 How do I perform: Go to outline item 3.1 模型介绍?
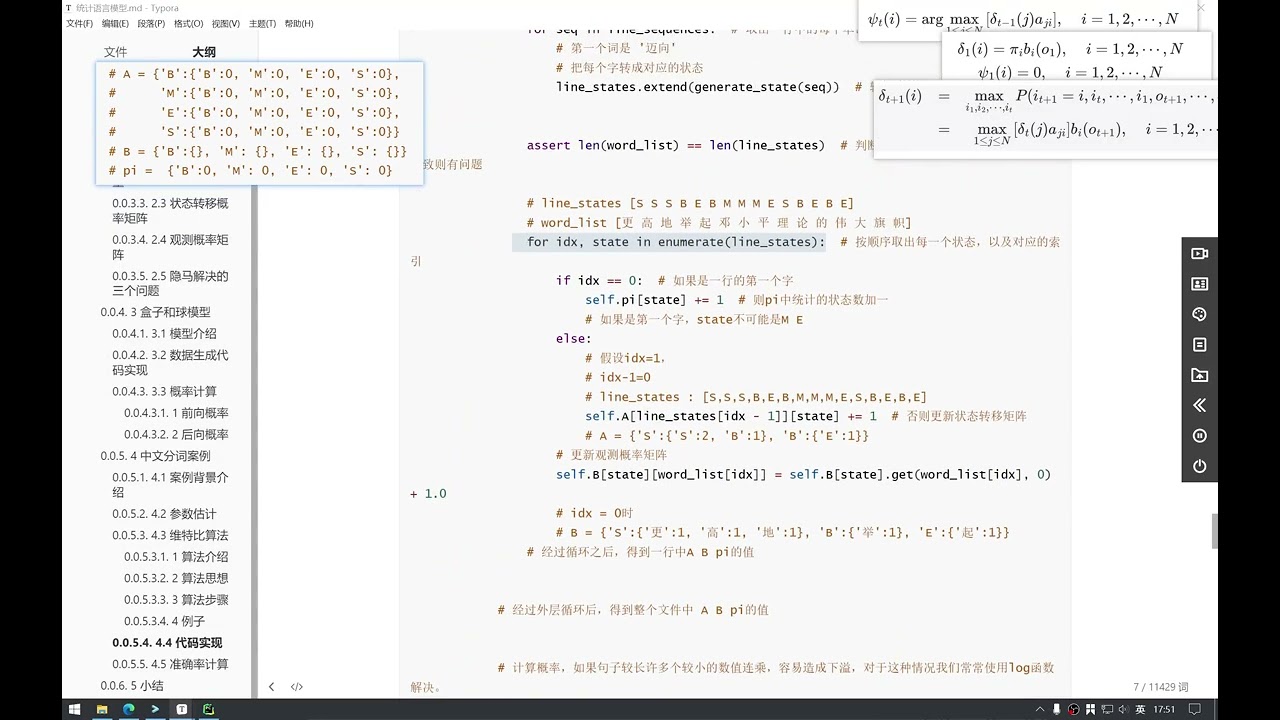coord(164,334)
